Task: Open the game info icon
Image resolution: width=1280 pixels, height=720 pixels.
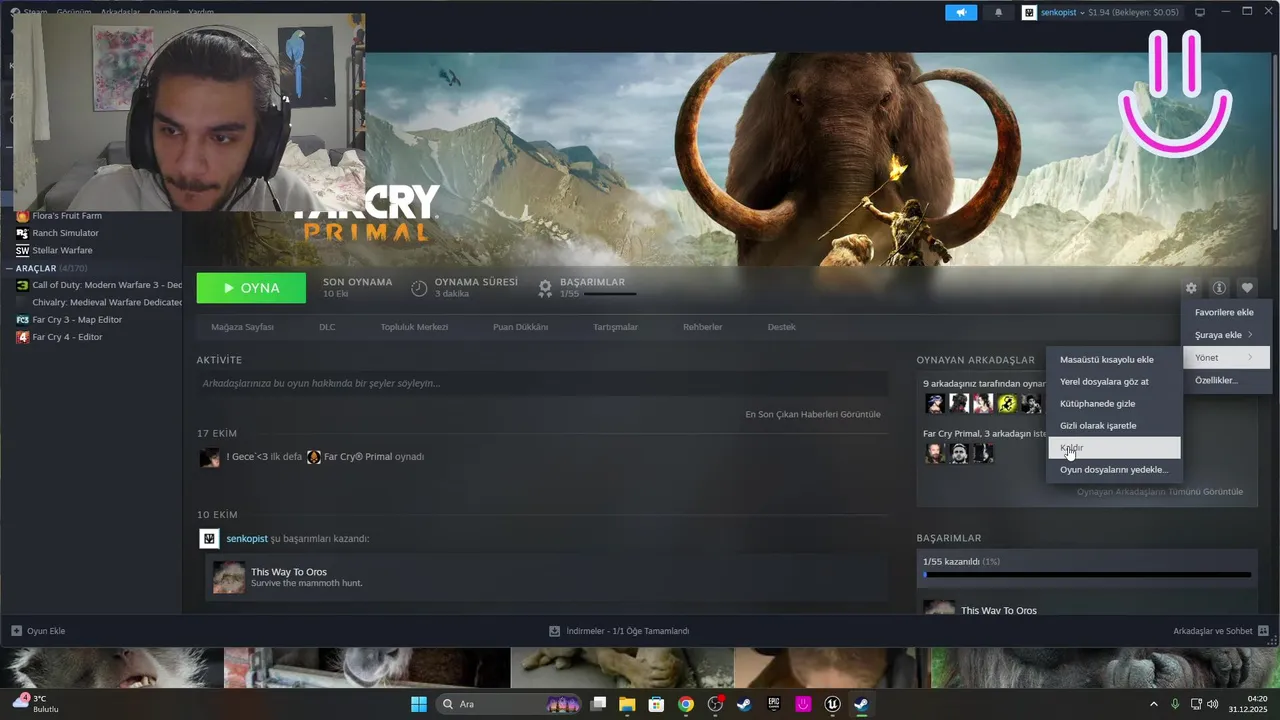Action: tap(1219, 288)
